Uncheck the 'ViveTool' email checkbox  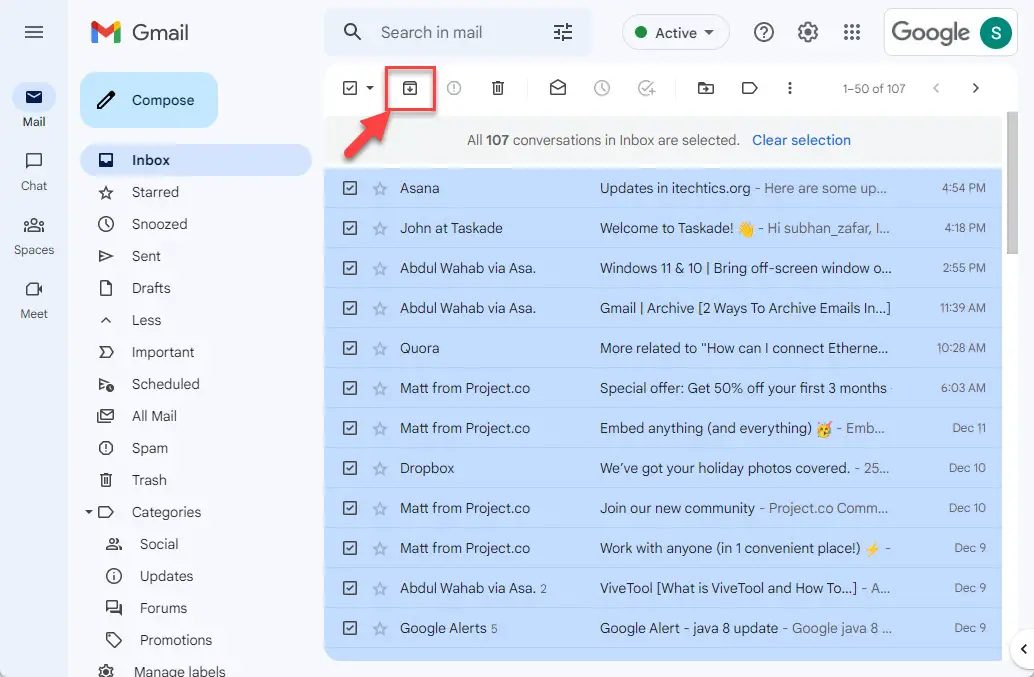click(x=350, y=588)
